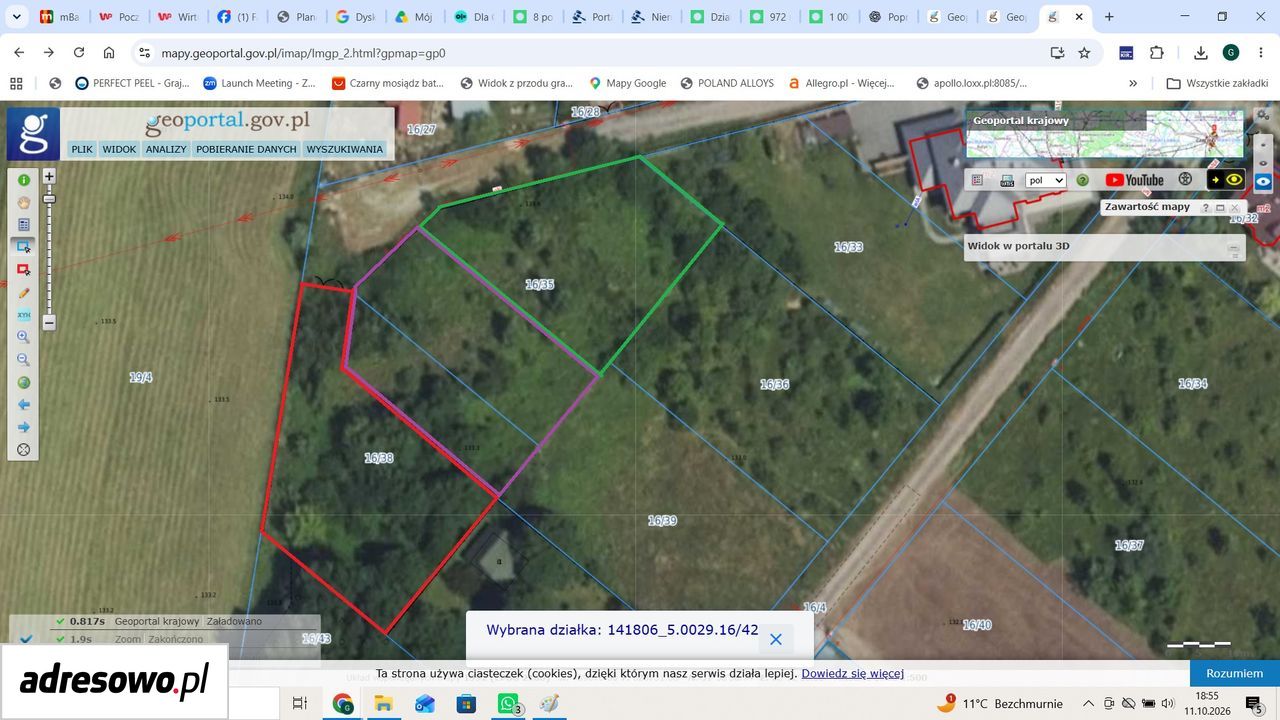Expand hidden bookmarks chevron
Image resolution: width=1280 pixels, height=720 pixels.
[1133, 83]
